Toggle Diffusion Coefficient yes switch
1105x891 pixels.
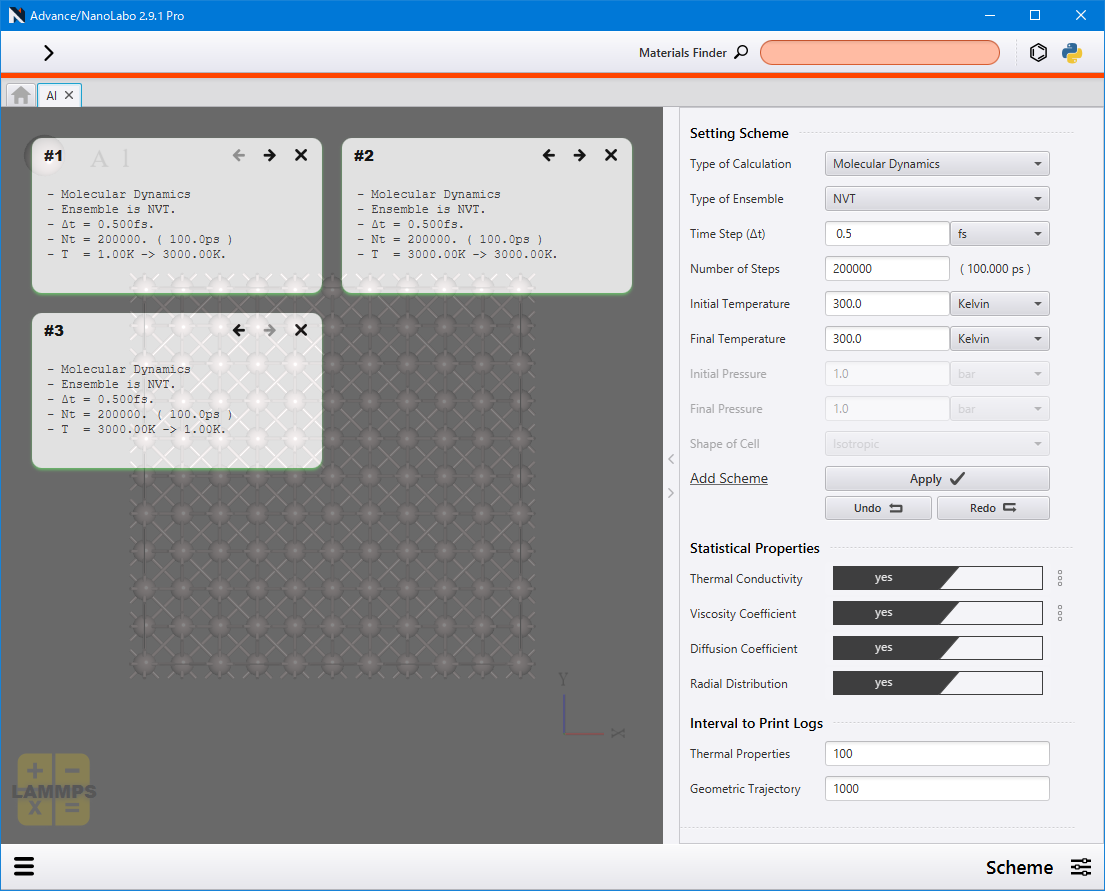tap(937, 648)
